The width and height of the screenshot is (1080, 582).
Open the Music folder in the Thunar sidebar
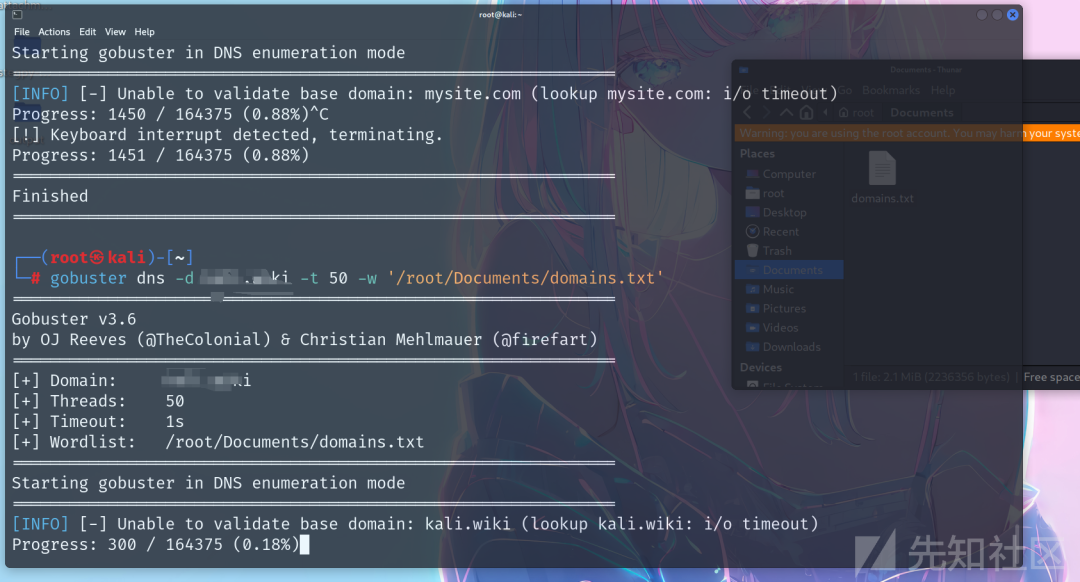tap(789, 289)
